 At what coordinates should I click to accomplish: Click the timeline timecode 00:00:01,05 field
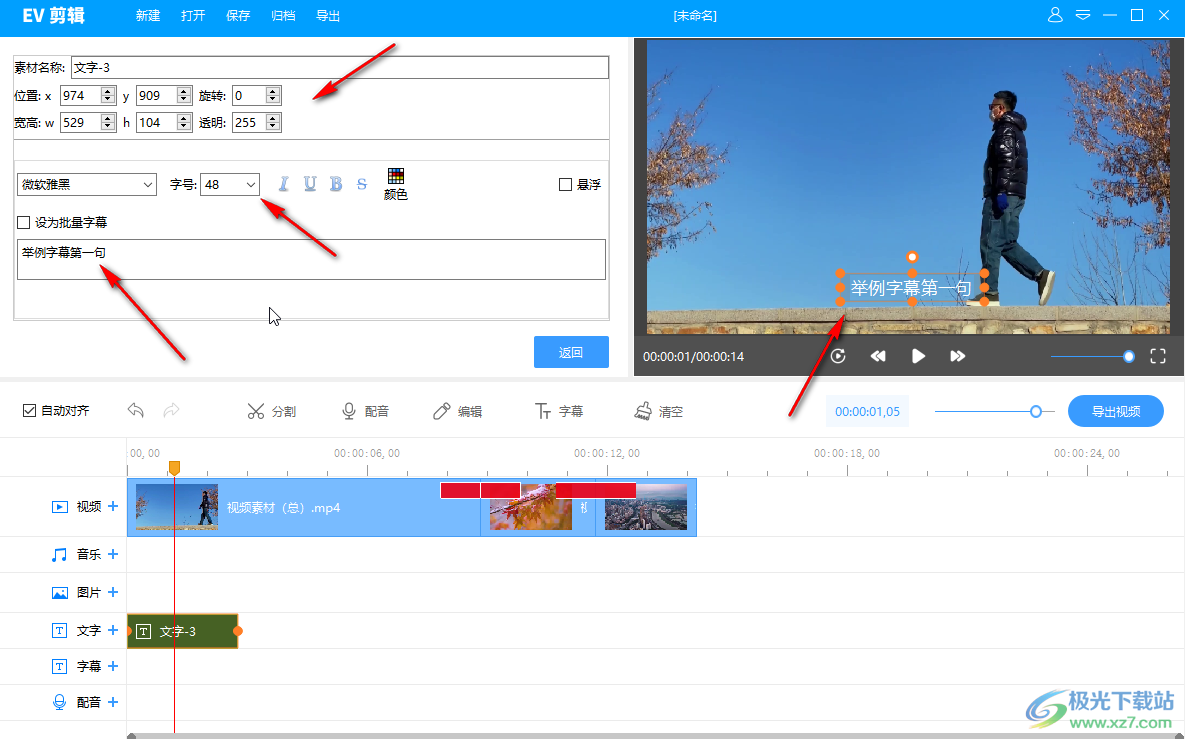[x=868, y=411]
